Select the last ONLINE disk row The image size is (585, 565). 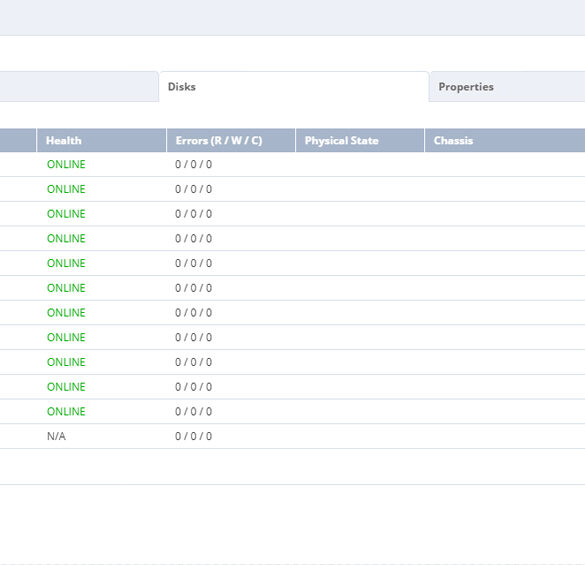pos(292,412)
